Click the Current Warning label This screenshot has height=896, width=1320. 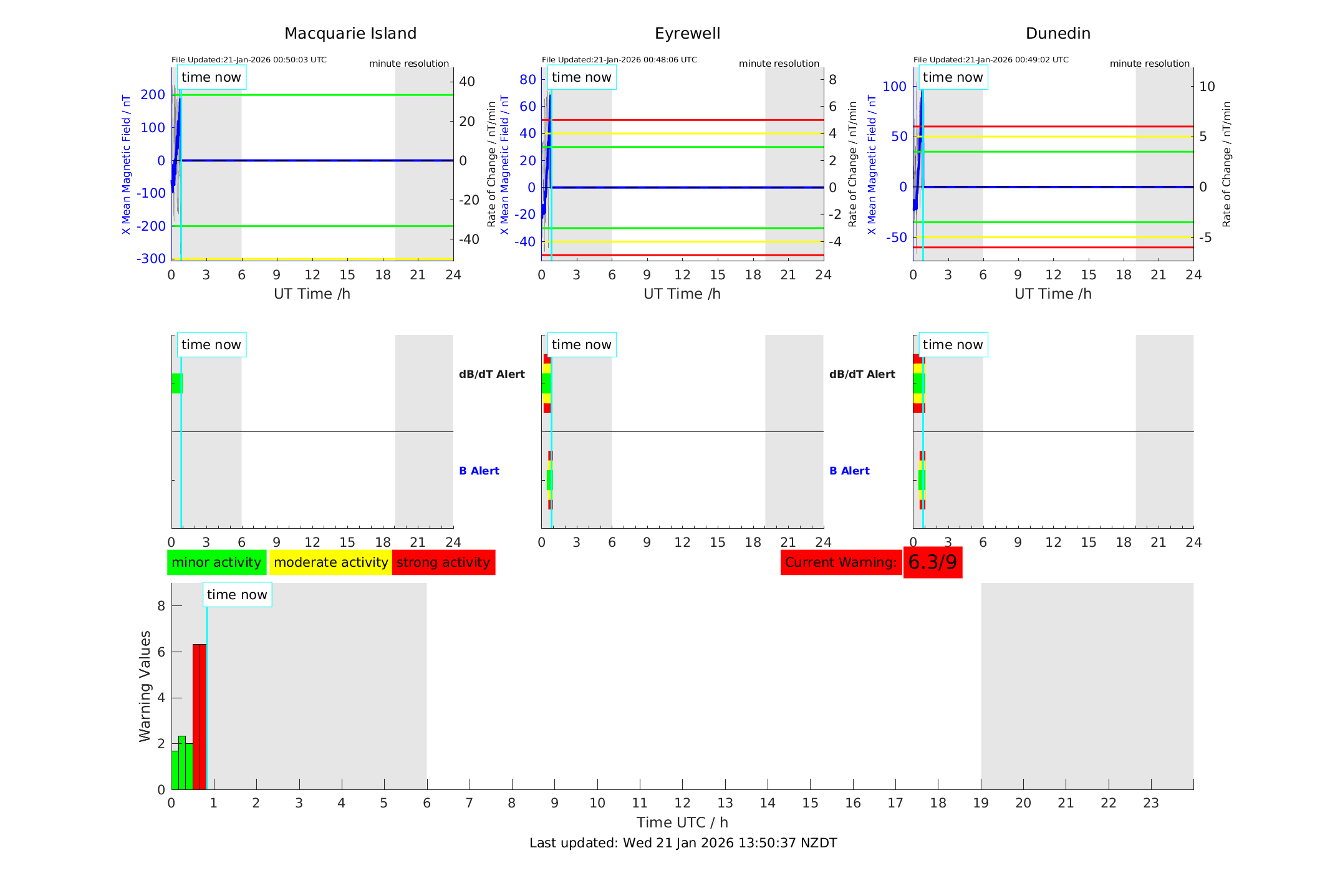tap(841, 562)
